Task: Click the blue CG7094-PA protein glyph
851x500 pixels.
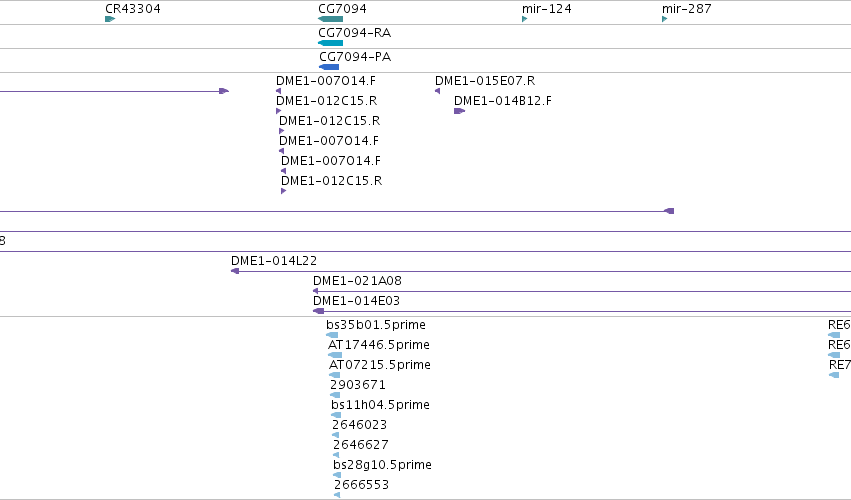Action: point(329,67)
